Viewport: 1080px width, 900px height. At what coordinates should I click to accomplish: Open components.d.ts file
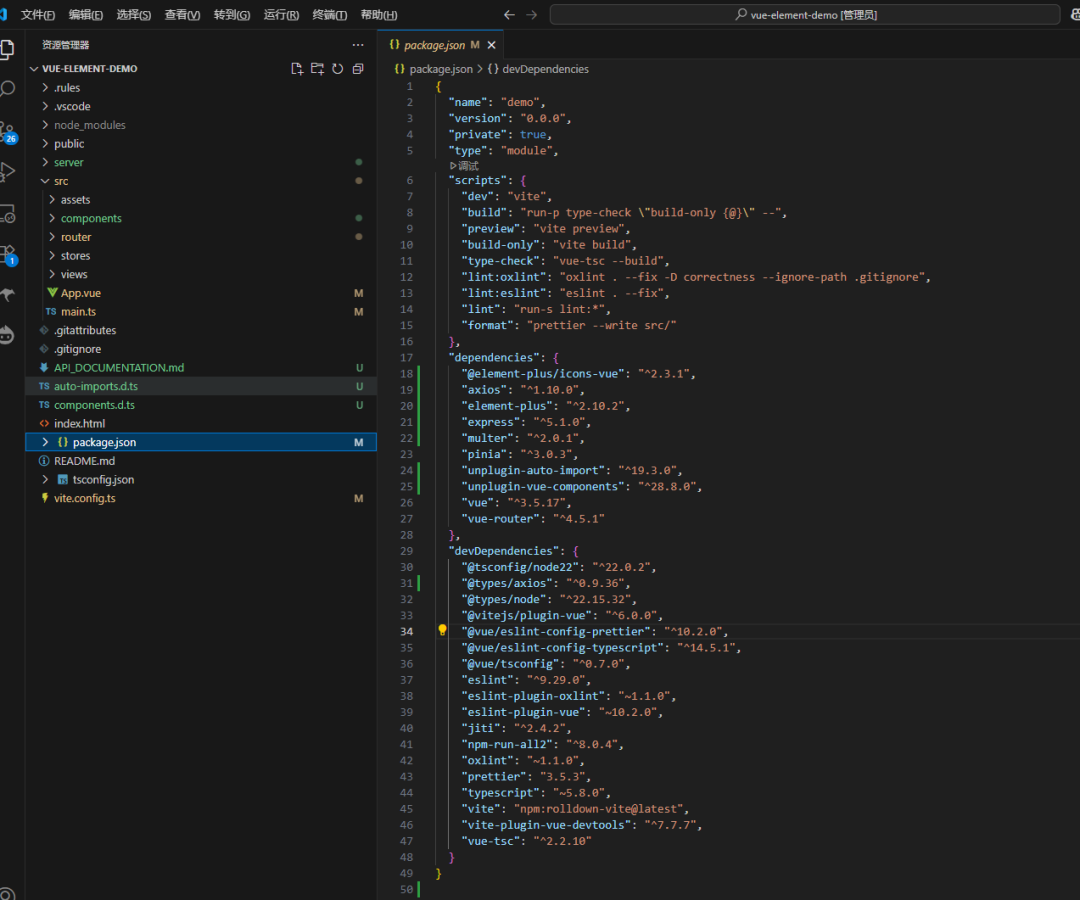(x=94, y=405)
